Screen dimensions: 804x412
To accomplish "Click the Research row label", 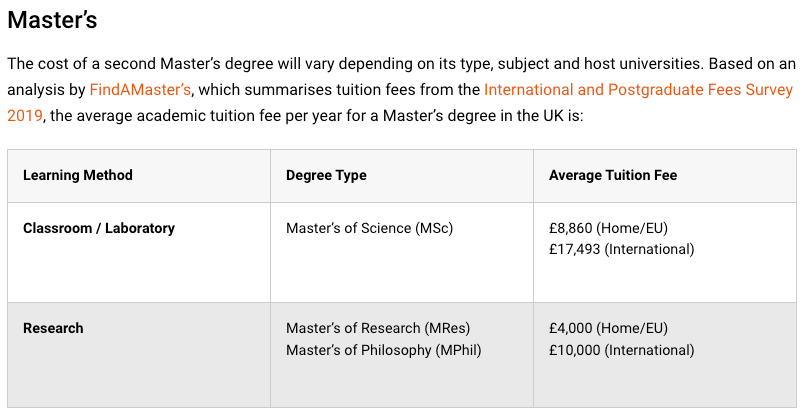I will click(53, 328).
